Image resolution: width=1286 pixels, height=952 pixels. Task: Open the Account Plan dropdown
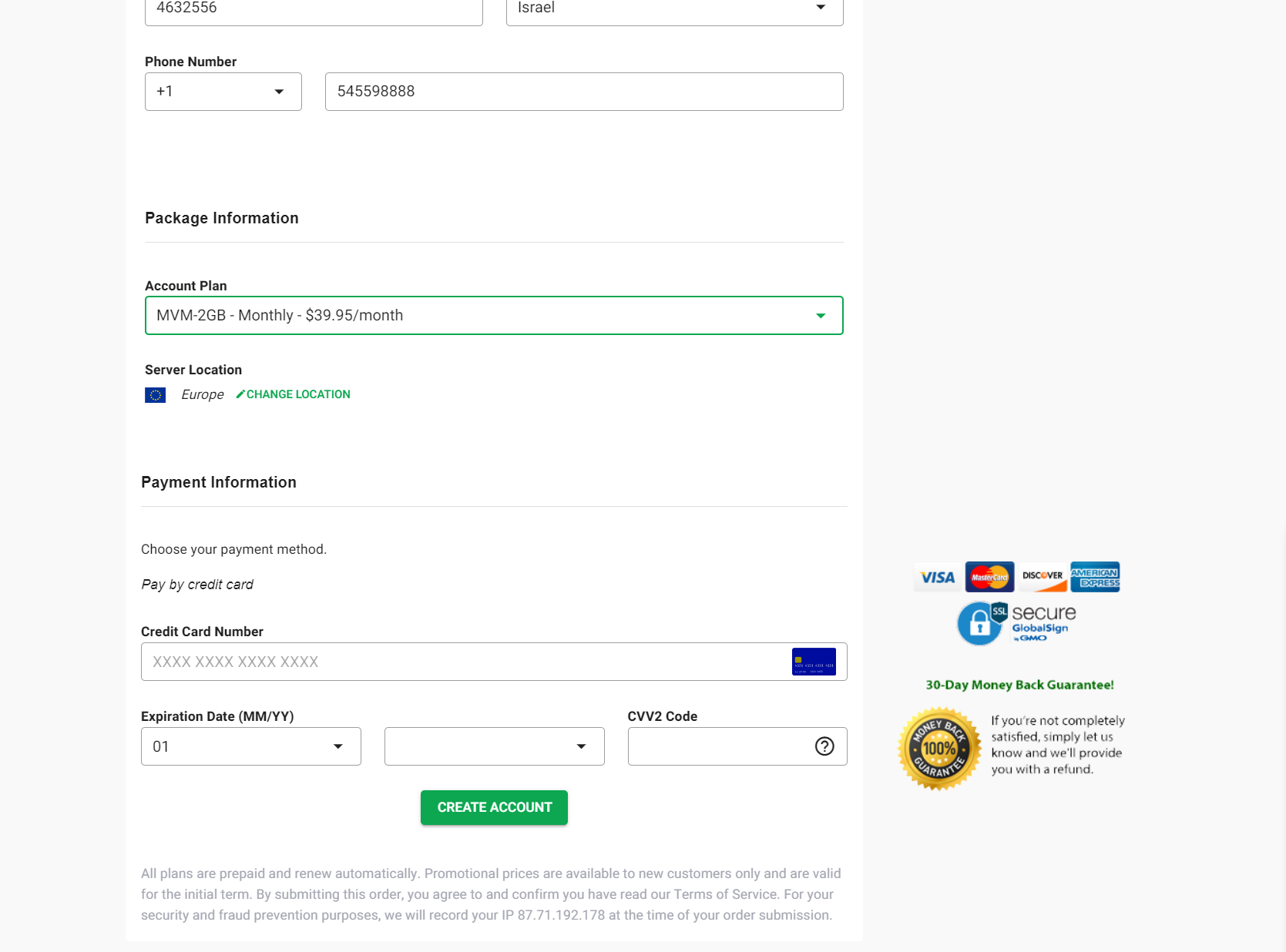(x=494, y=316)
